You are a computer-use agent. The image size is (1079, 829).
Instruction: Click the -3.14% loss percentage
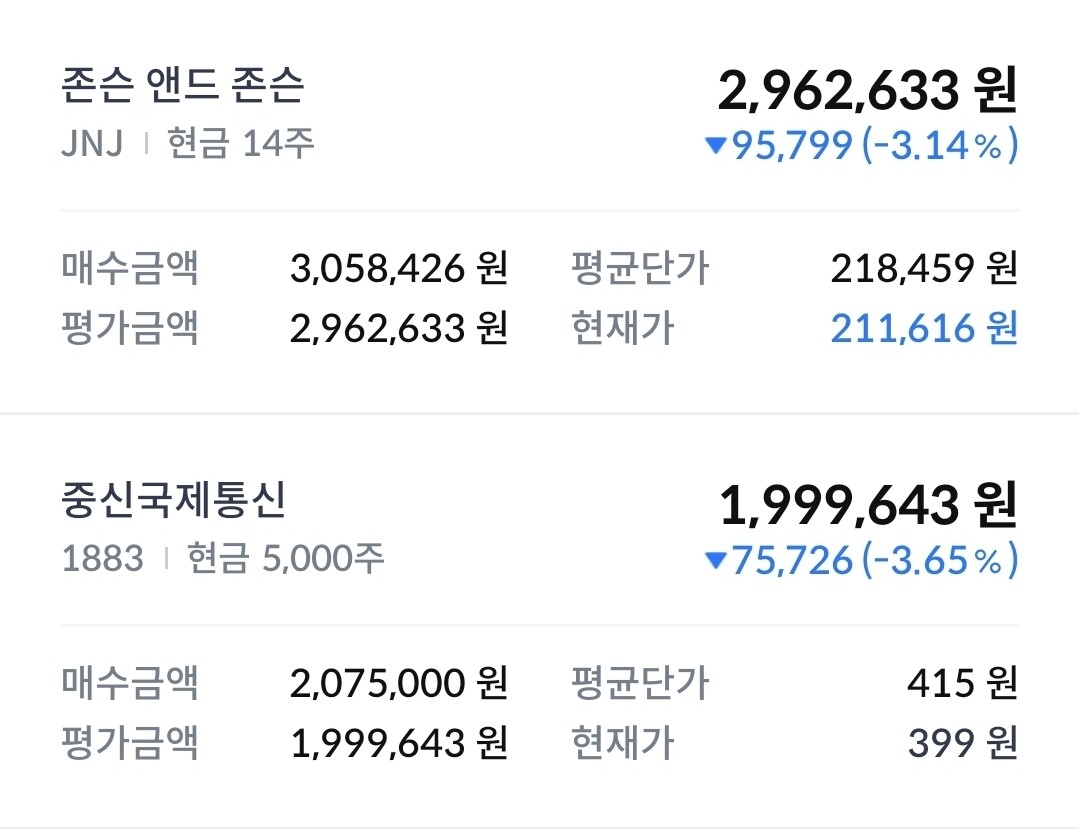click(x=940, y=147)
